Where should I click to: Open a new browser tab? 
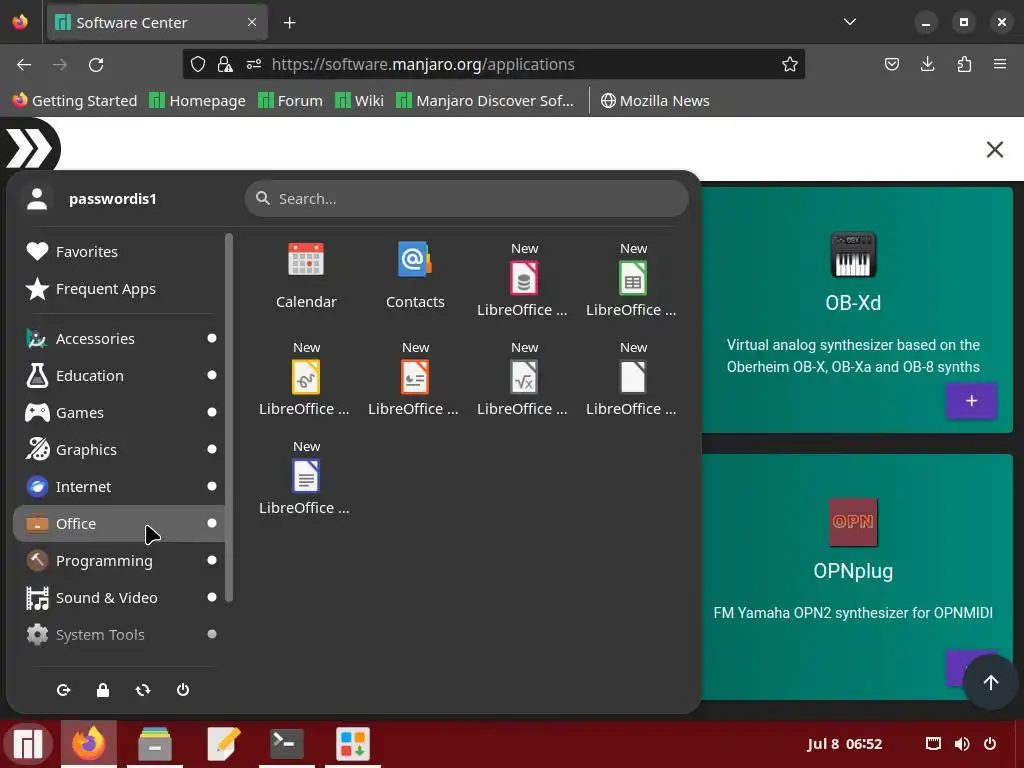pyautogui.click(x=289, y=22)
